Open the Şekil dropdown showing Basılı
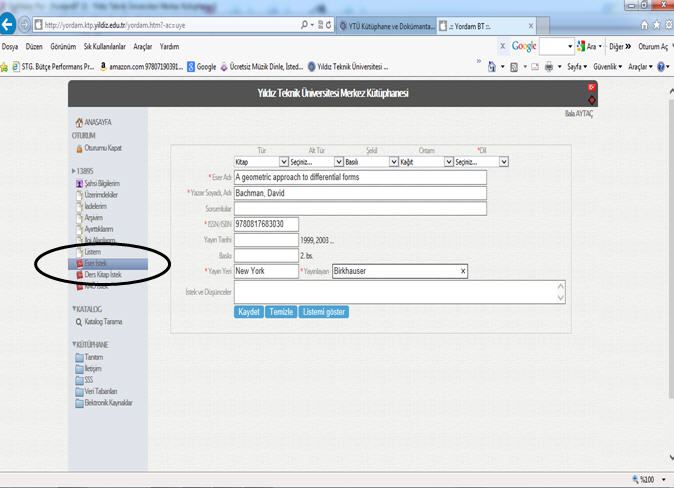This screenshot has height=488, width=674. point(364,161)
